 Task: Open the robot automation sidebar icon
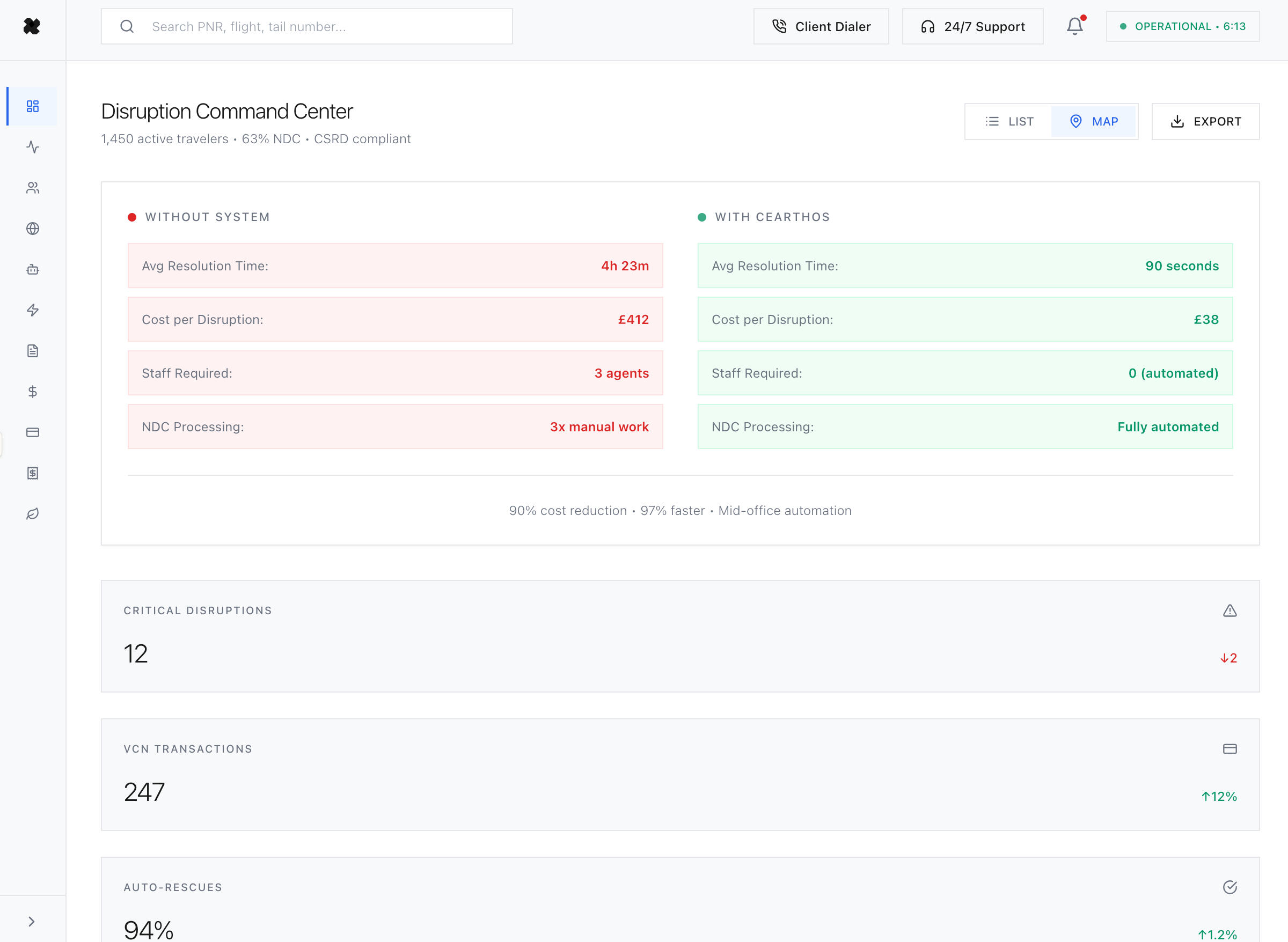(x=33, y=269)
